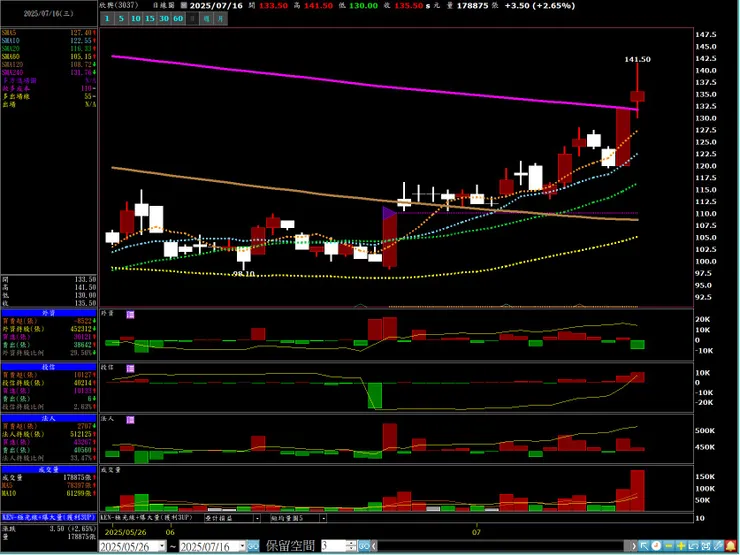740x555 pixels.
Task: Click the scrollbar right arrow
Action: [633, 547]
